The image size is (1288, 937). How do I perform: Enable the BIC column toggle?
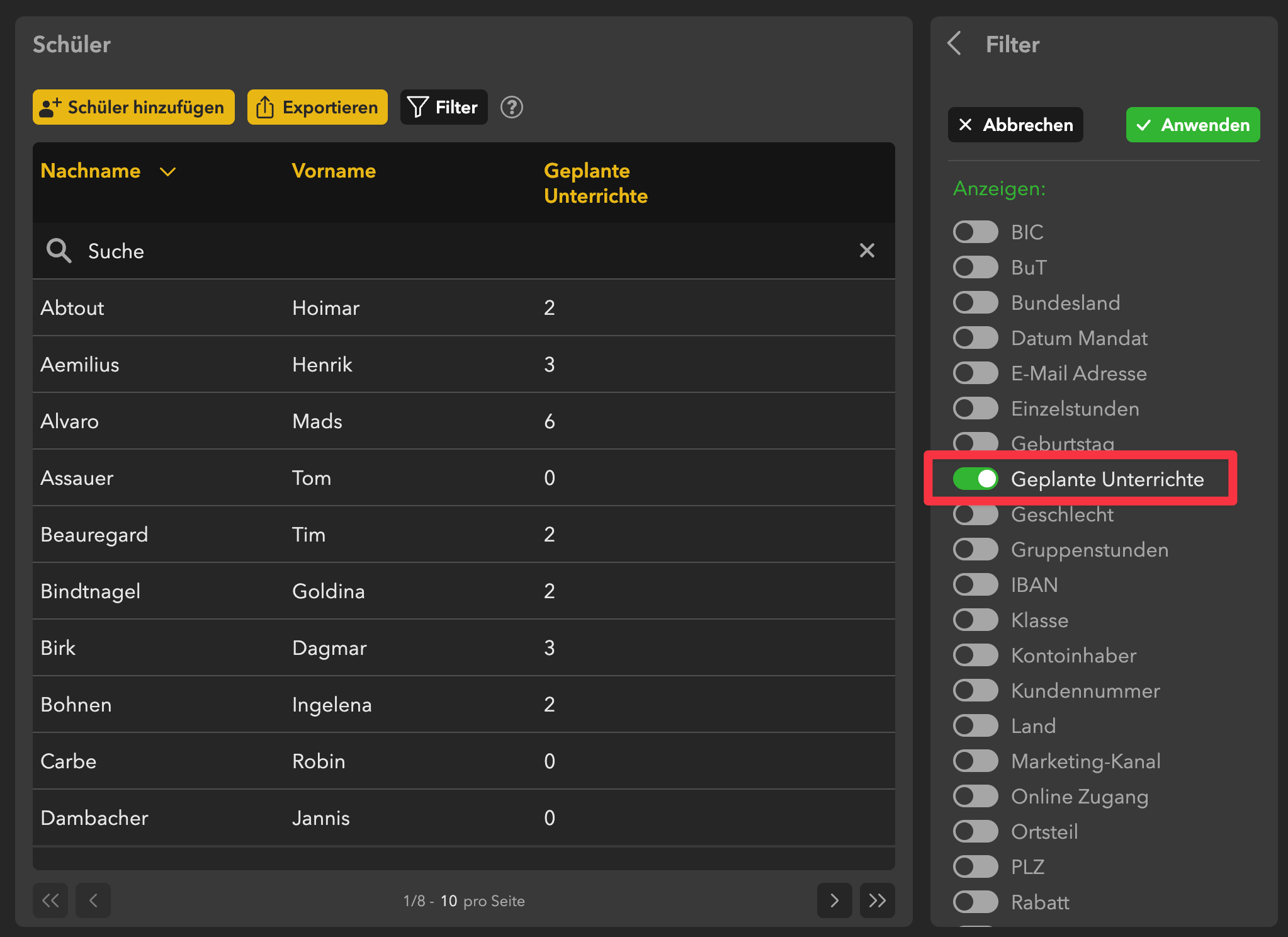pyautogui.click(x=975, y=232)
